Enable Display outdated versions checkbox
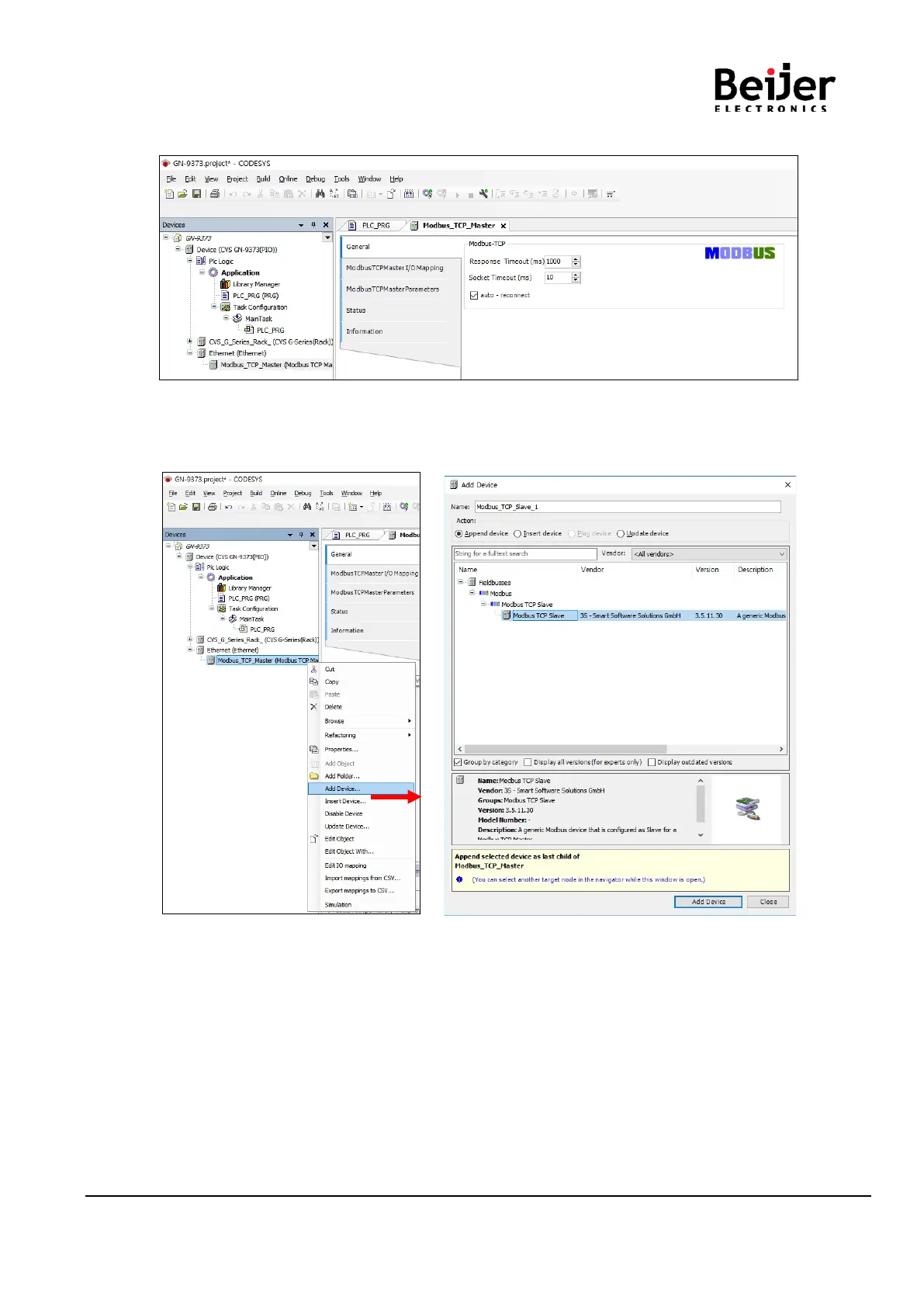924x1307 pixels. point(652,762)
